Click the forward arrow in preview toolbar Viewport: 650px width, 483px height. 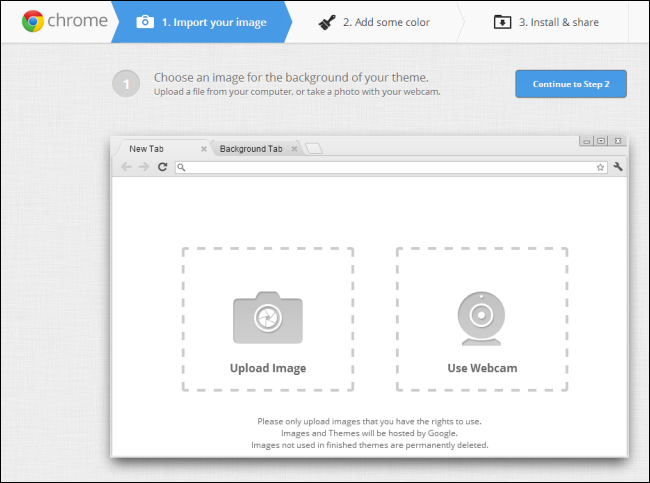144,167
